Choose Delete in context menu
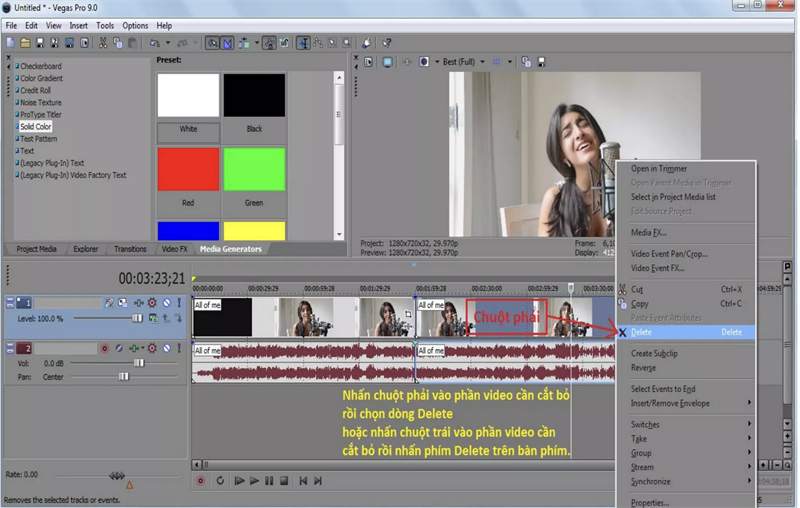800x508 pixels. 686,332
